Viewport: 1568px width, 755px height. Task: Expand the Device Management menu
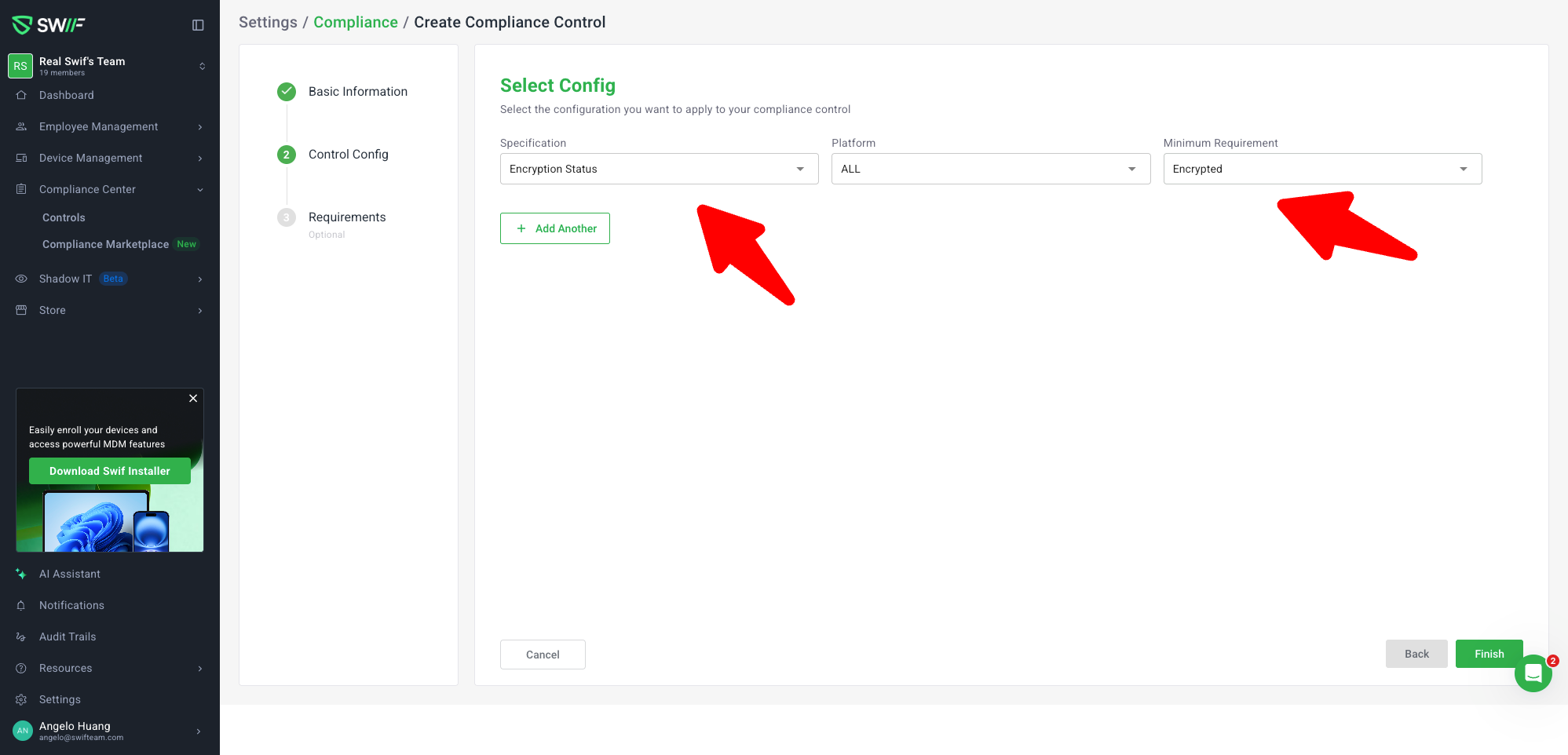[90, 158]
